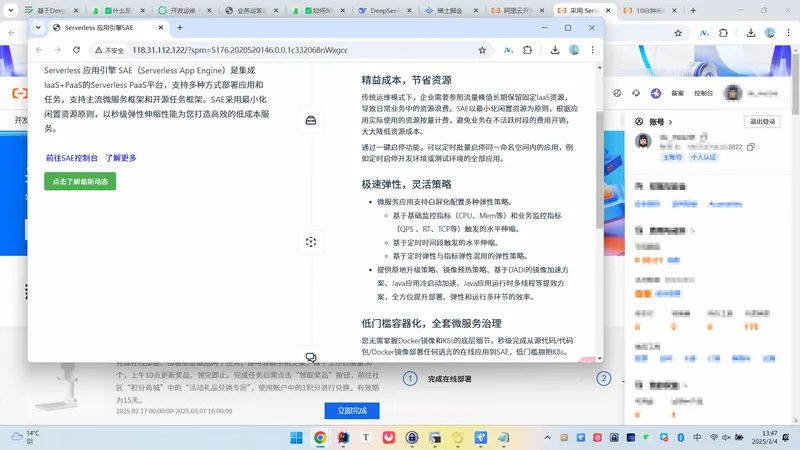The image size is (800, 450).
Task: Switch to the 阿里云开 background tab
Action: point(515,10)
